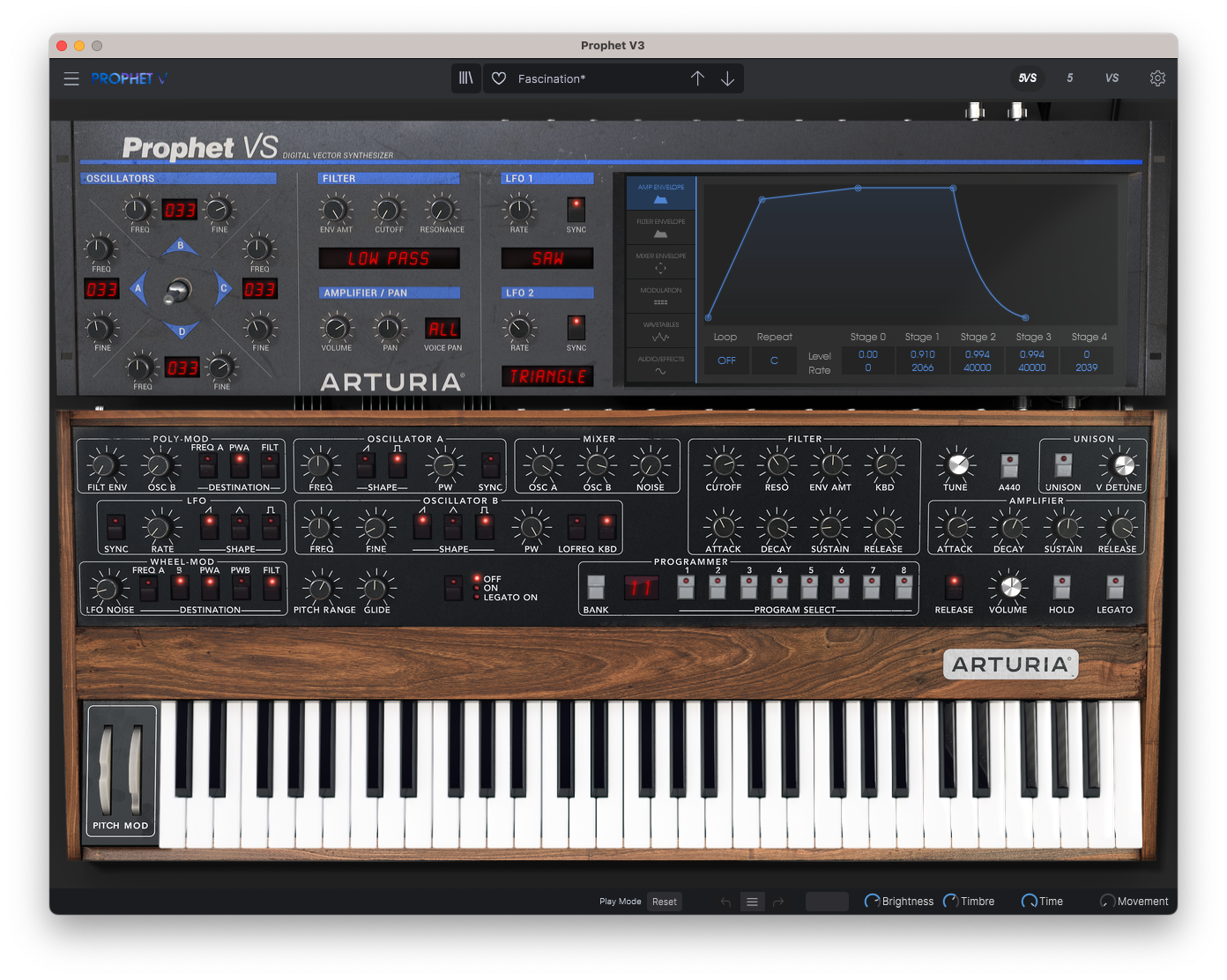
Task: Toggle the amplifier RELEASE red button
Action: [x=954, y=587]
